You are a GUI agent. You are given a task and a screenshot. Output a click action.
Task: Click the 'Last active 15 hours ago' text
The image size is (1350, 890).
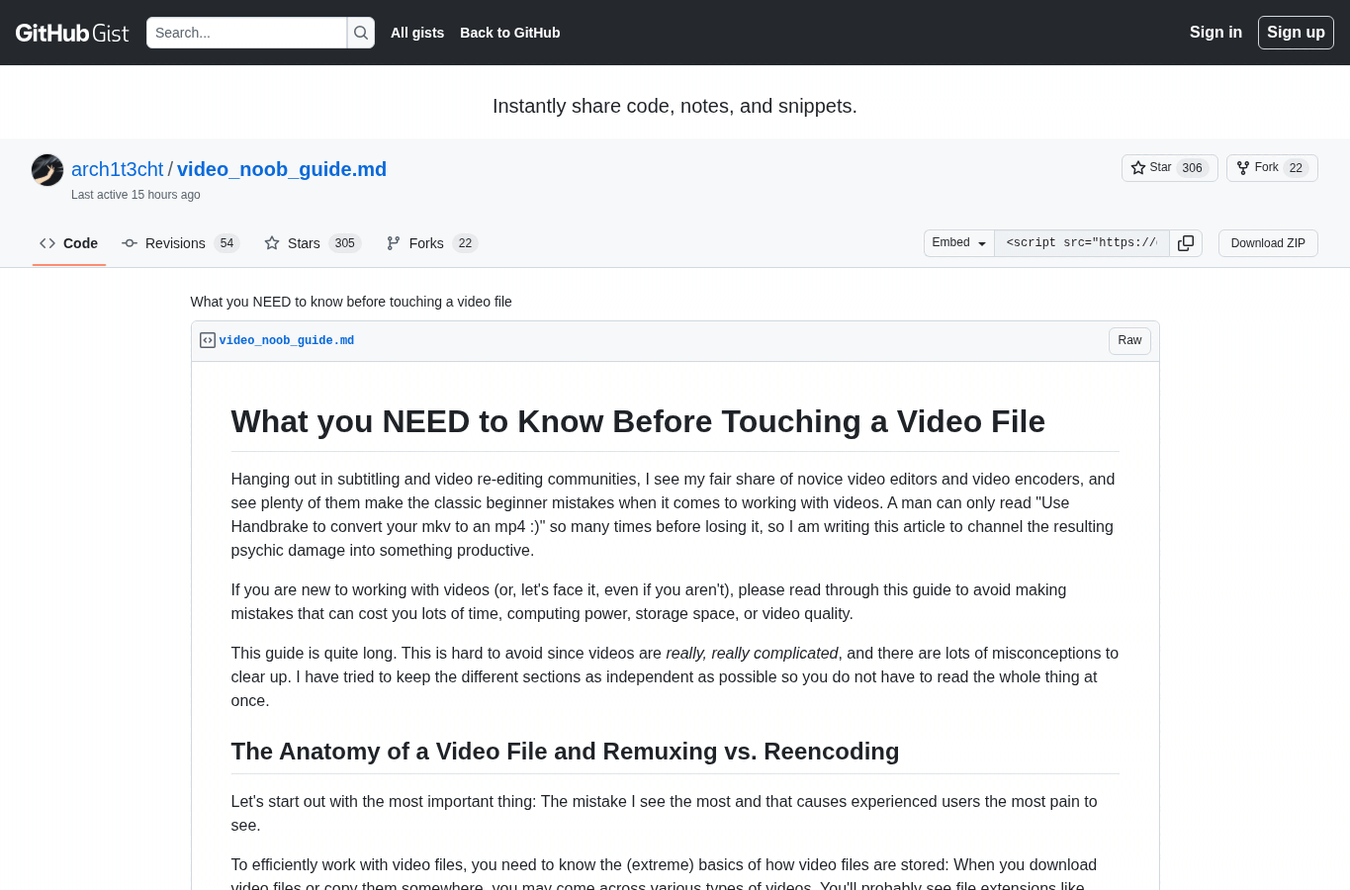(136, 195)
